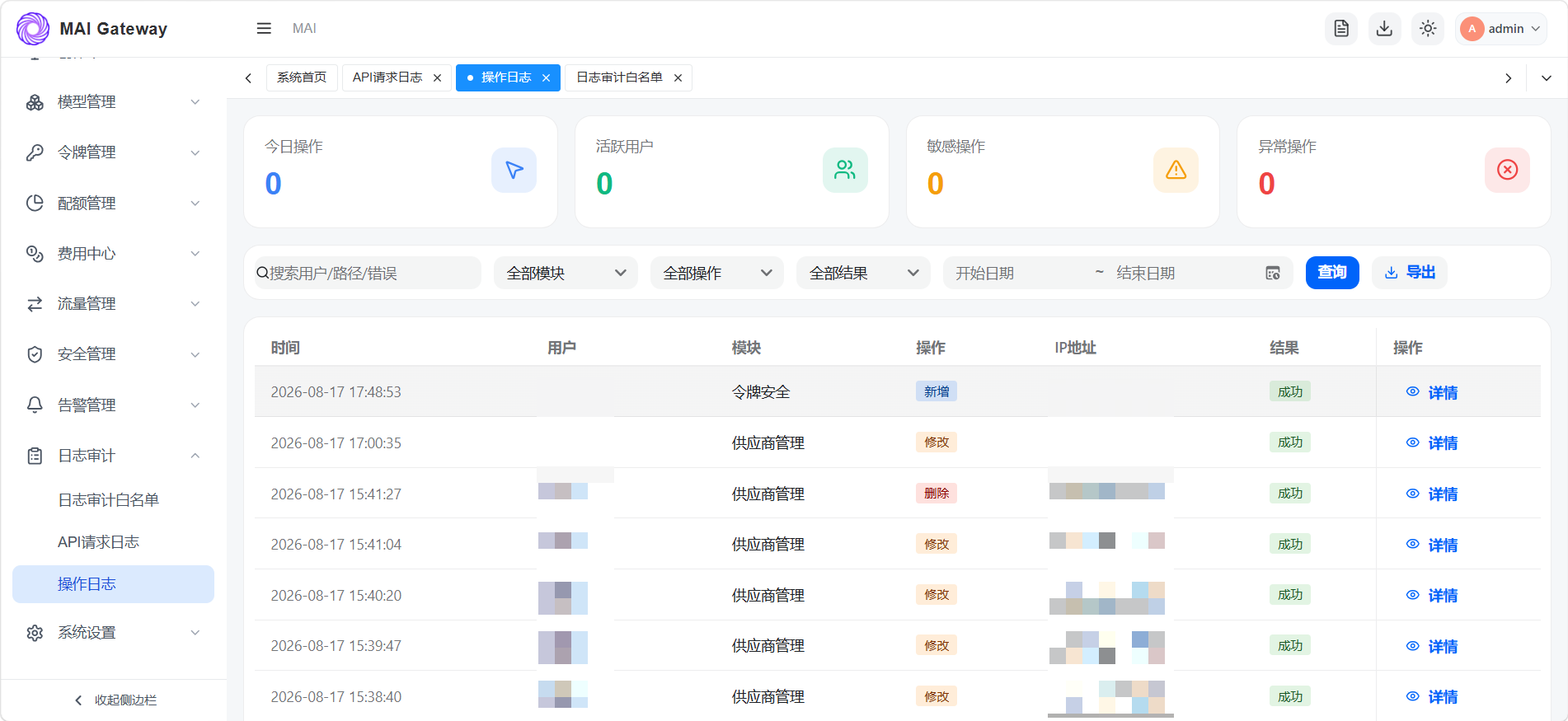Viewport: 1568px width, 721px height.
Task: View 详情 for the 15:38:40 log
Action: (x=1432, y=697)
